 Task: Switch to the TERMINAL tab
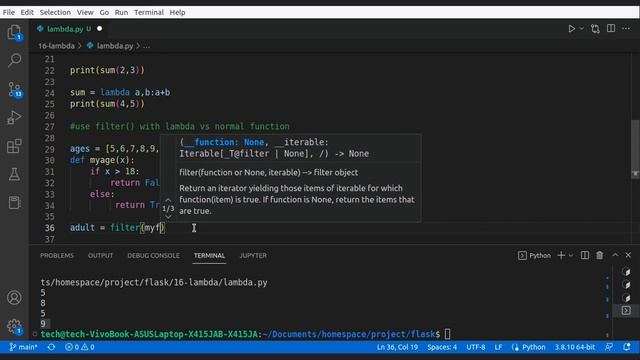(x=209, y=256)
